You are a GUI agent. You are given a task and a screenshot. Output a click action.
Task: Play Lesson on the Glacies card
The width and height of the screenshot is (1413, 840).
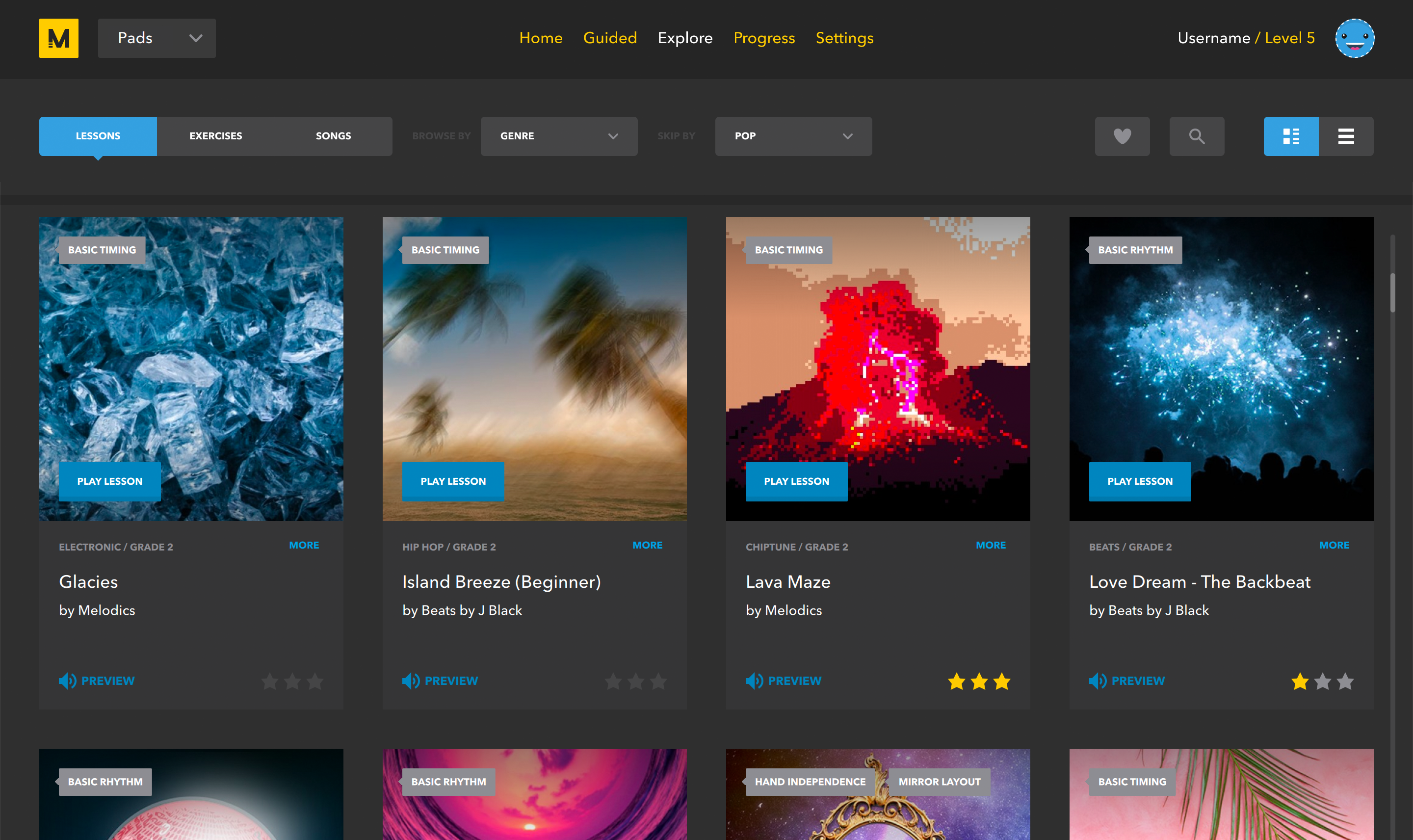tap(110, 481)
